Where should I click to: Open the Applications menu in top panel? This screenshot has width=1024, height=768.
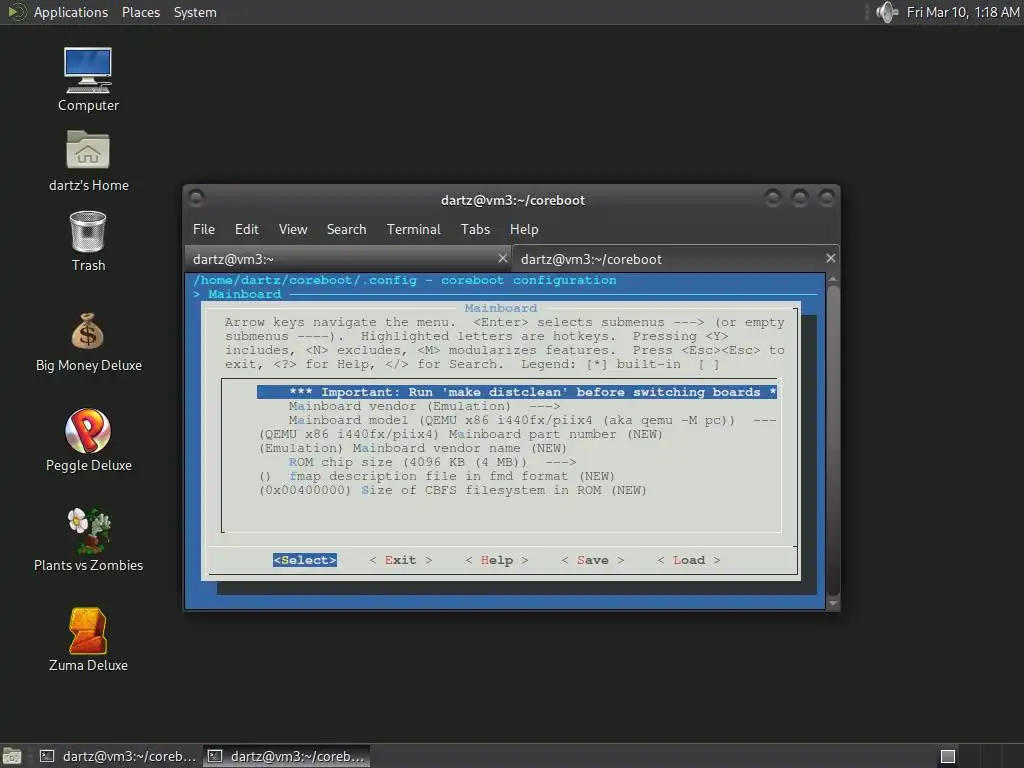point(71,12)
